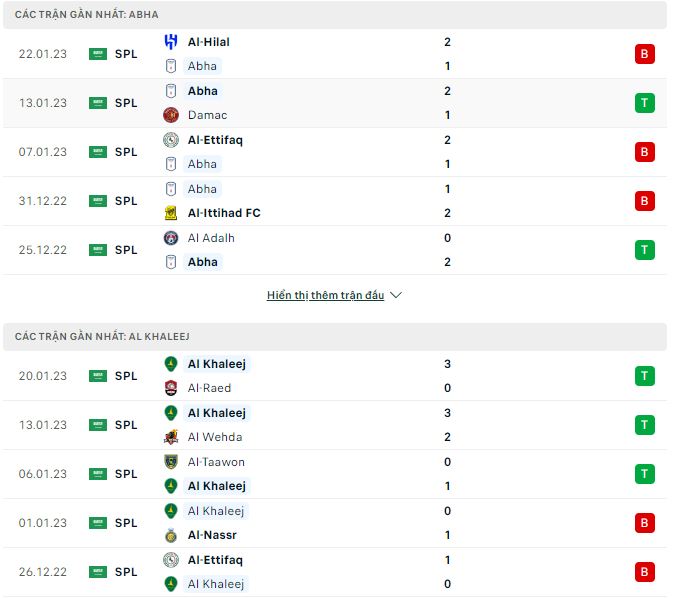Select the Al-Ettifaq team name on 07.01.23
The height and width of the screenshot is (598, 677).
(x=215, y=140)
